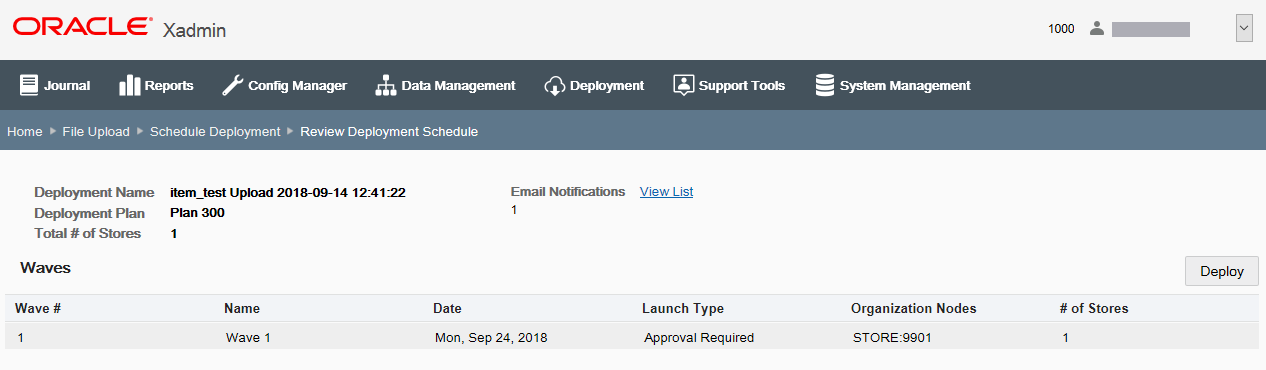1266x370 pixels.
Task: Click the Approval Required cell
Action: (x=699, y=337)
